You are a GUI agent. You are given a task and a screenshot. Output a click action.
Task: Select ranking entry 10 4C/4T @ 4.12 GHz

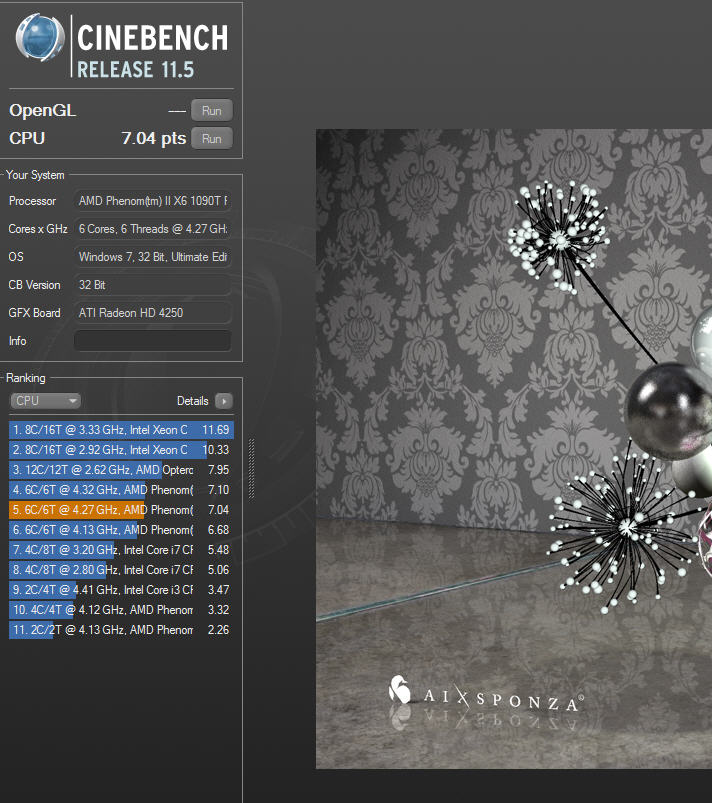(x=121, y=609)
